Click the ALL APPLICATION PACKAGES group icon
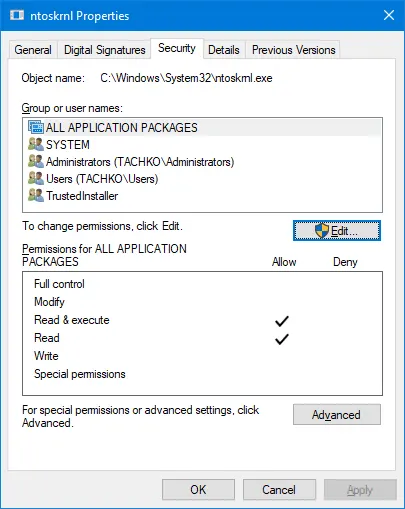 click(x=36, y=127)
